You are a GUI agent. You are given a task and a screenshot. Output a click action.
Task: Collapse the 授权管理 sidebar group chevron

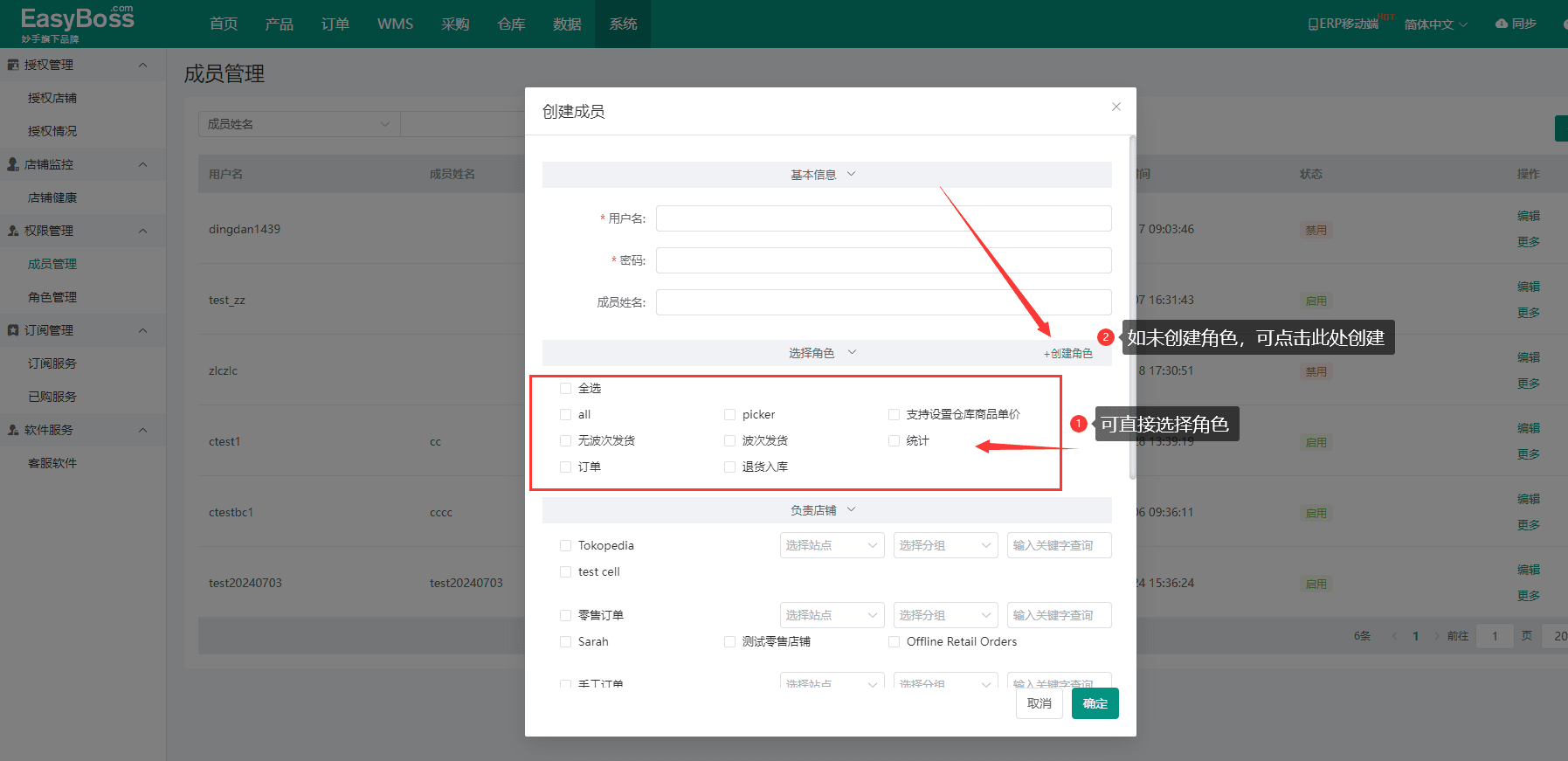coord(143,65)
